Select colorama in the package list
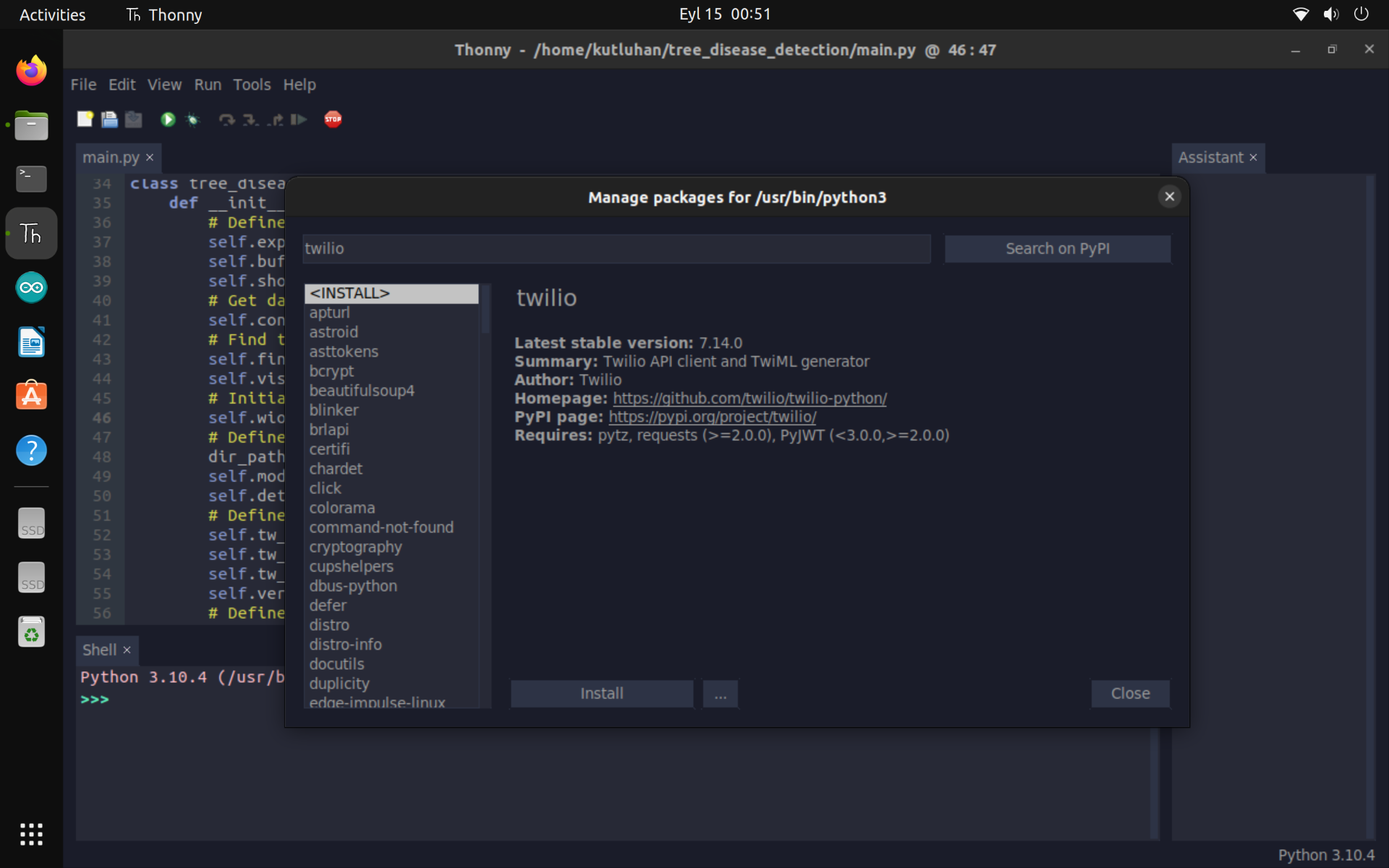 (391, 508)
